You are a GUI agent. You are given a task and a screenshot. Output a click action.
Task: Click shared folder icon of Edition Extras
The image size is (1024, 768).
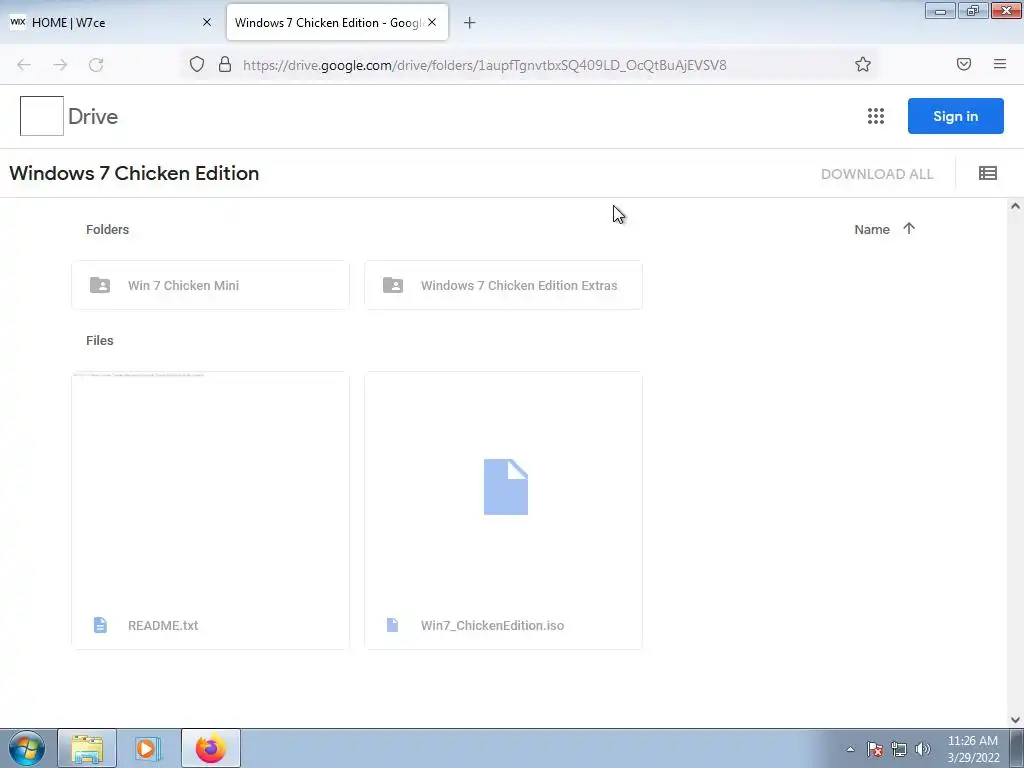(x=392, y=285)
